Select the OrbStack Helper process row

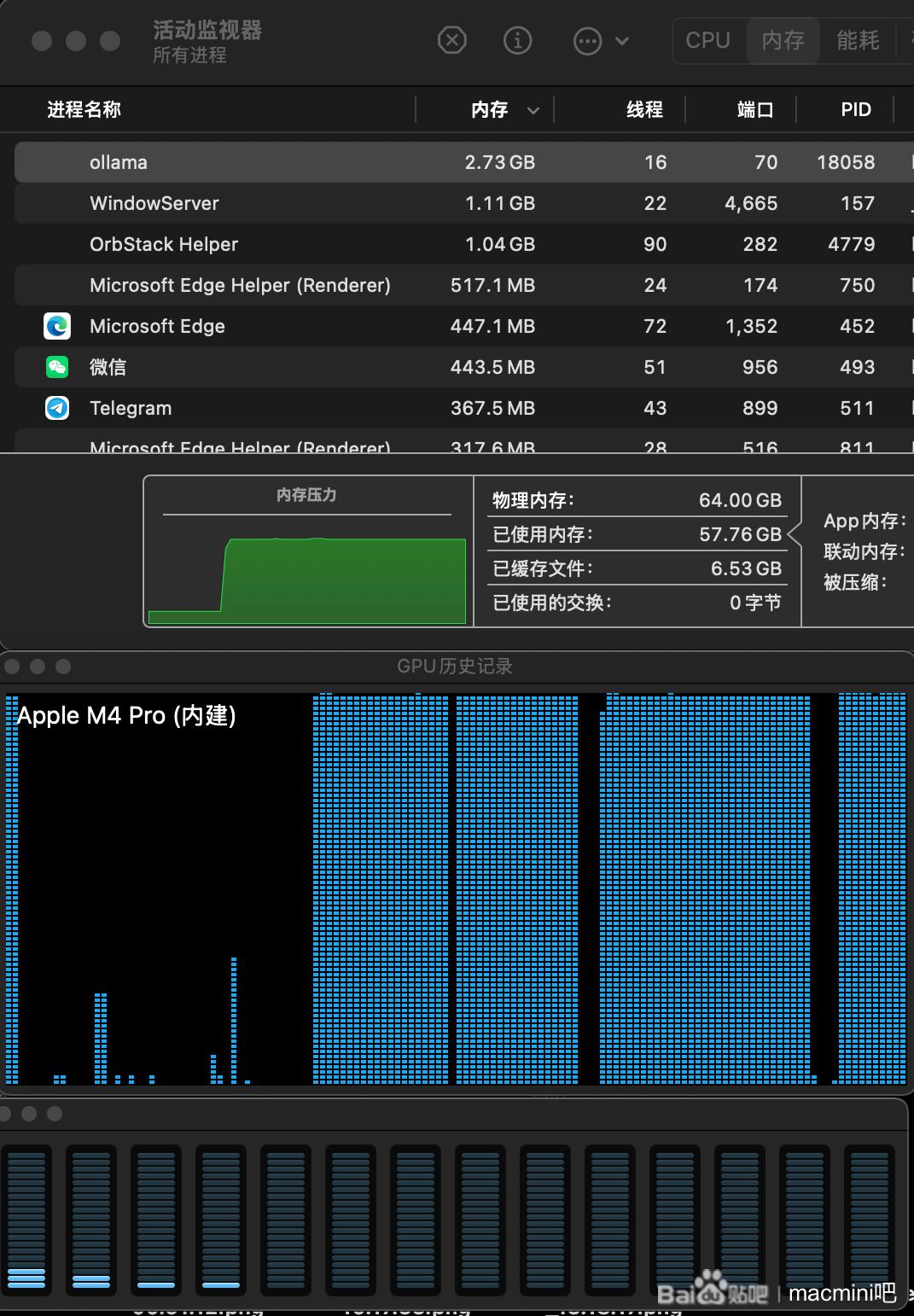[464, 244]
